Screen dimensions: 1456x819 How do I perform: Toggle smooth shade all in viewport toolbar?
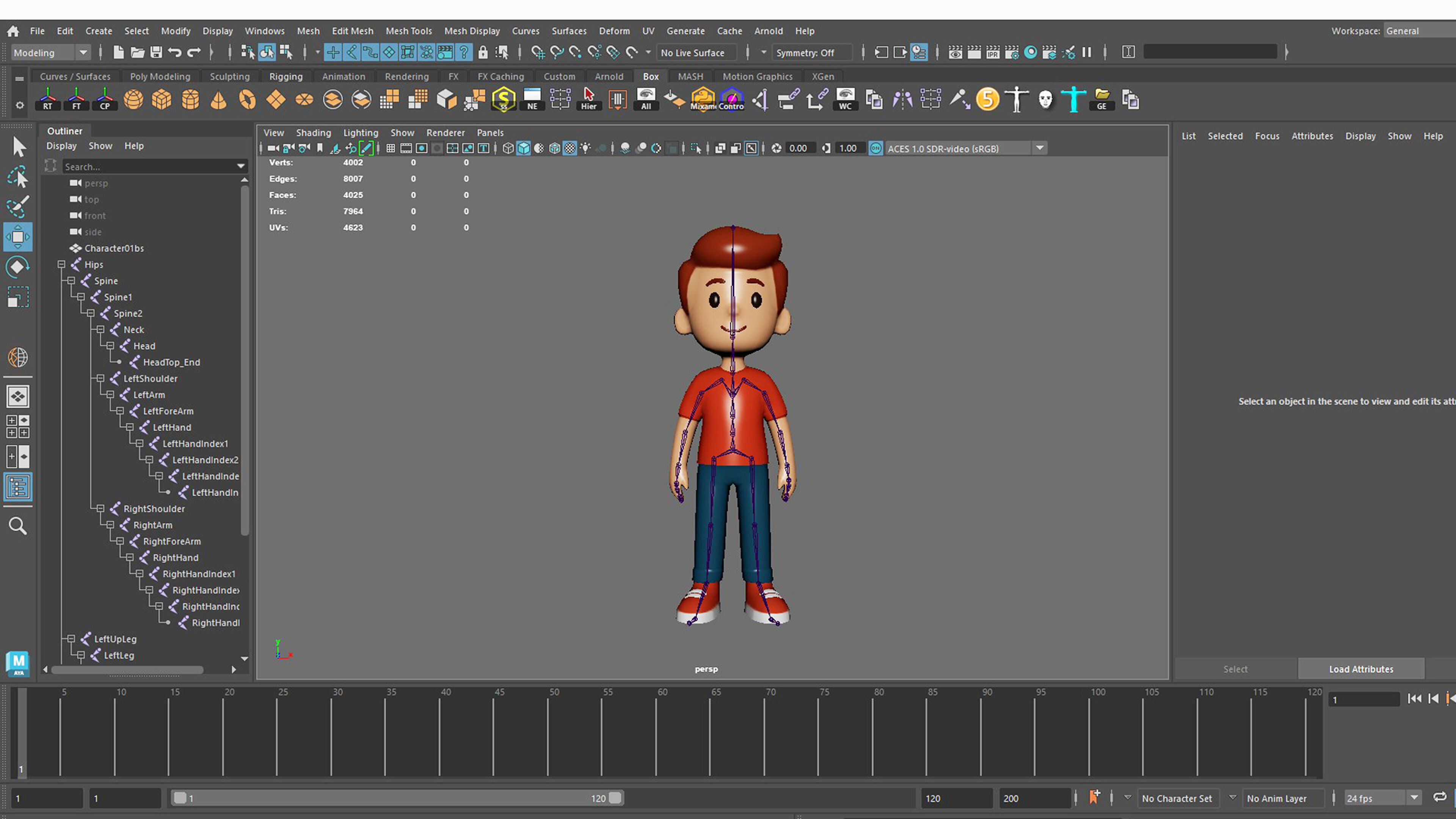tap(524, 148)
